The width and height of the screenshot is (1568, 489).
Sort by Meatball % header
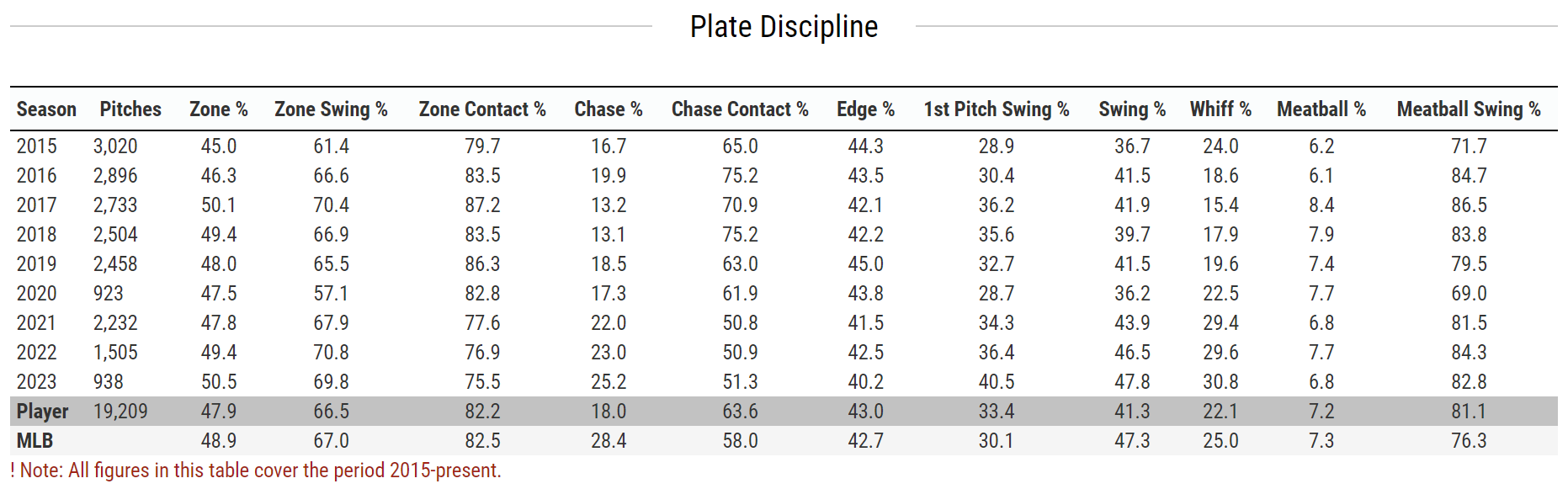pos(1321,109)
